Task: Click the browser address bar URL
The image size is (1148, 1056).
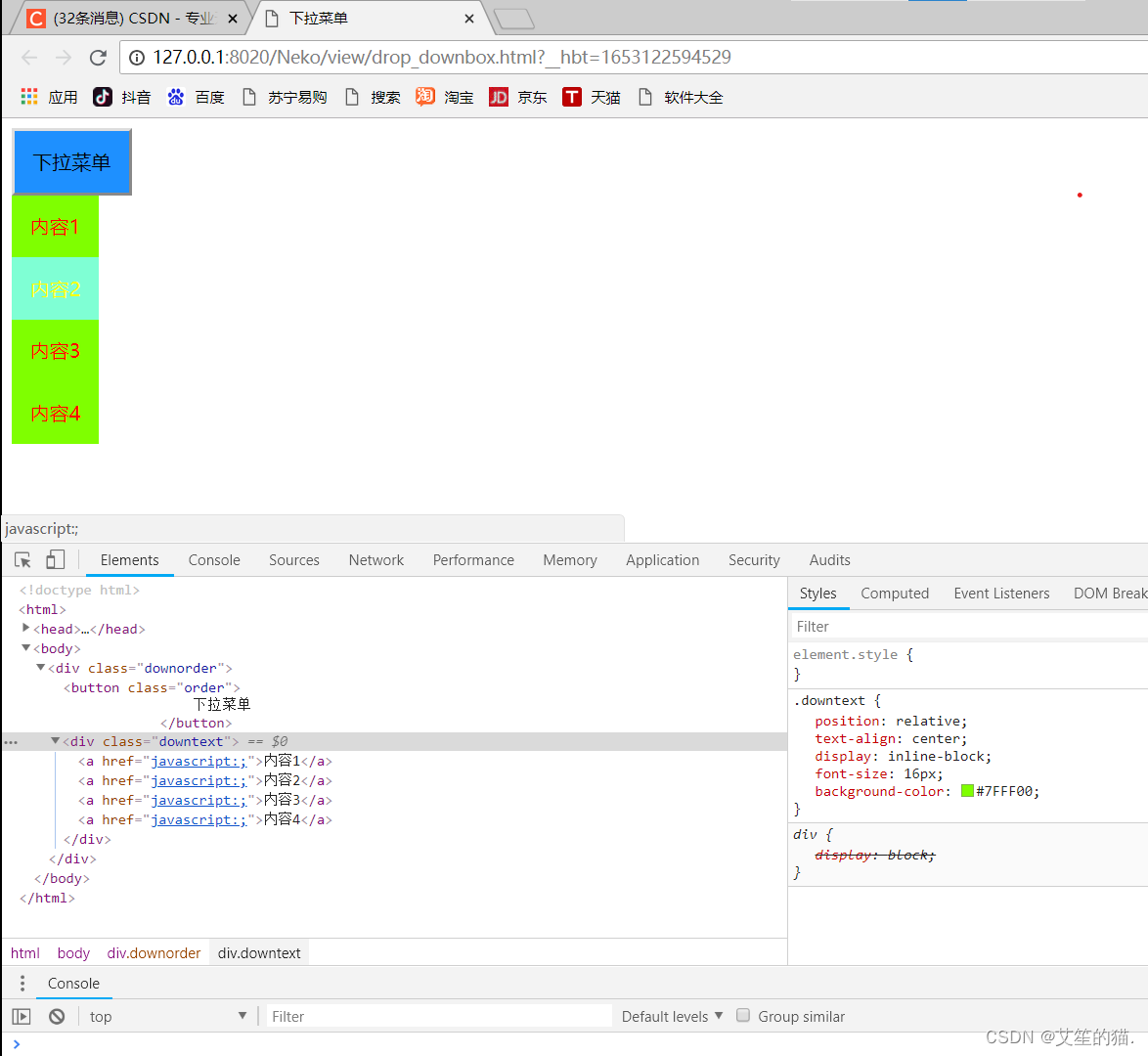Action: pyautogui.click(x=441, y=57)
